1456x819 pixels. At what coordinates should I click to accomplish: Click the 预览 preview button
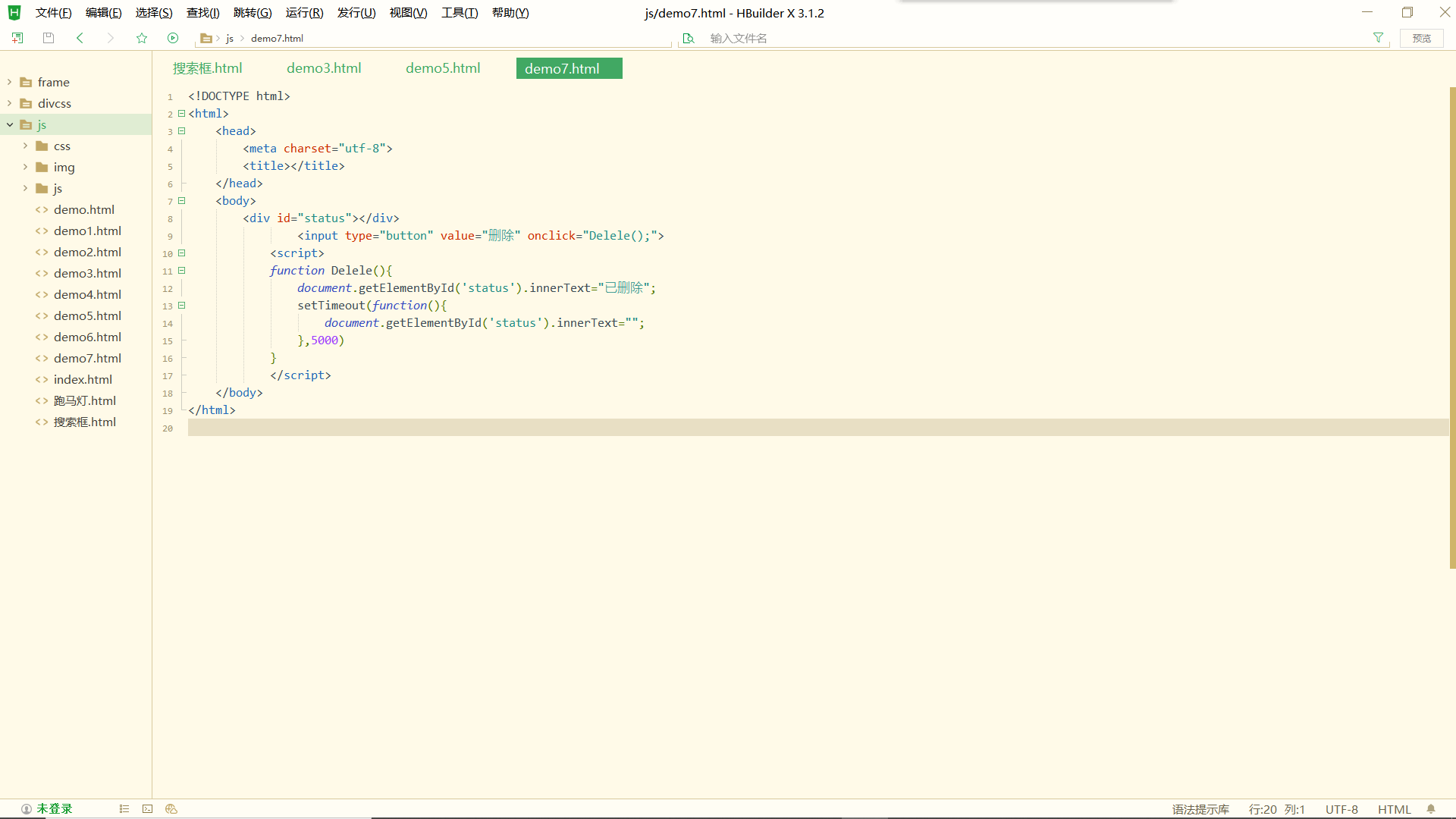point(1422,38)
